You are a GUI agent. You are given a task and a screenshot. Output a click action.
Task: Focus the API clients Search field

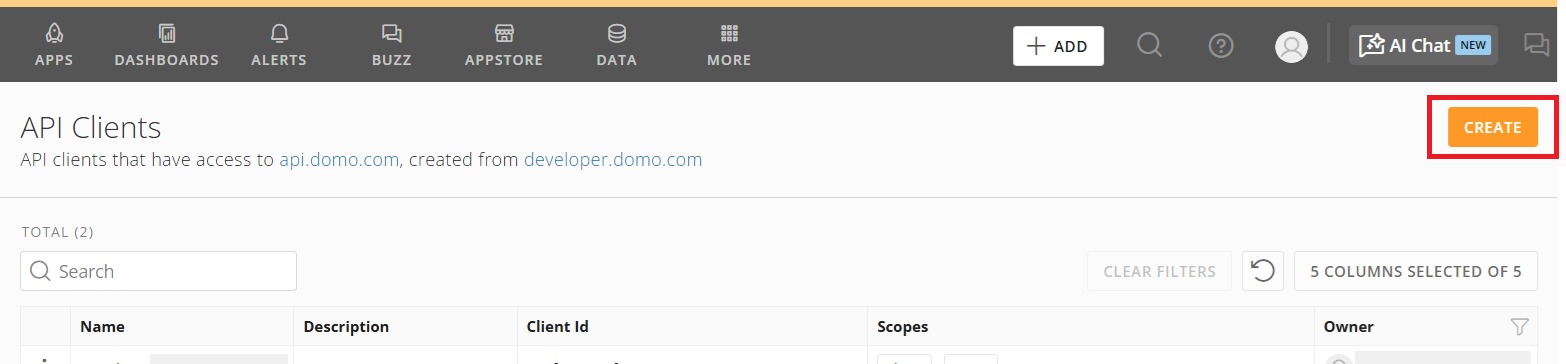[x=159, y=271]
